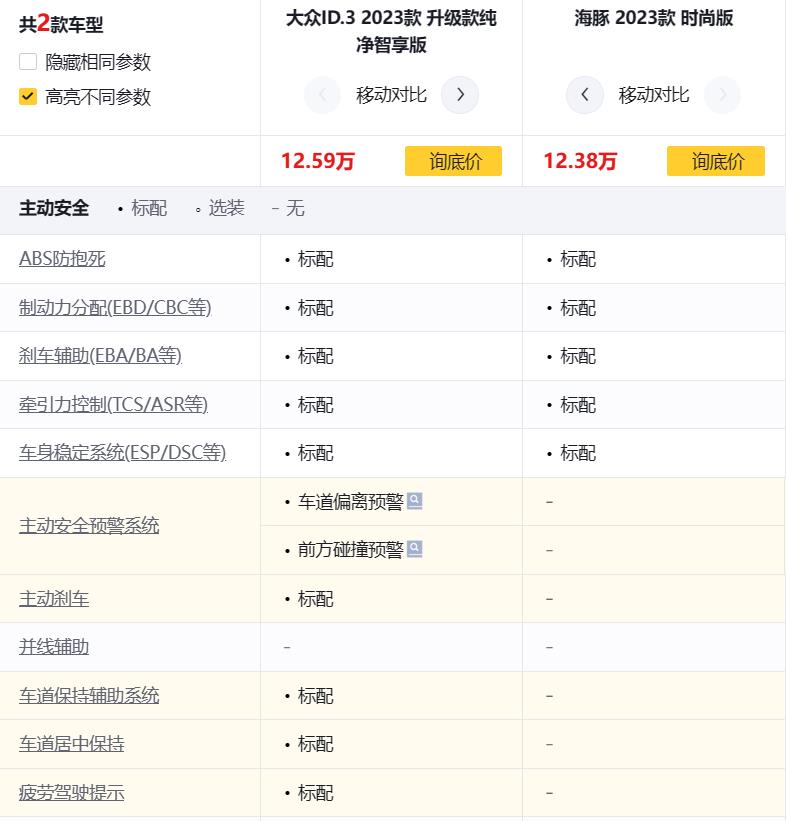Open 车道保持辅助系统 link
The image size is (786, 821).
pos(89,695)
